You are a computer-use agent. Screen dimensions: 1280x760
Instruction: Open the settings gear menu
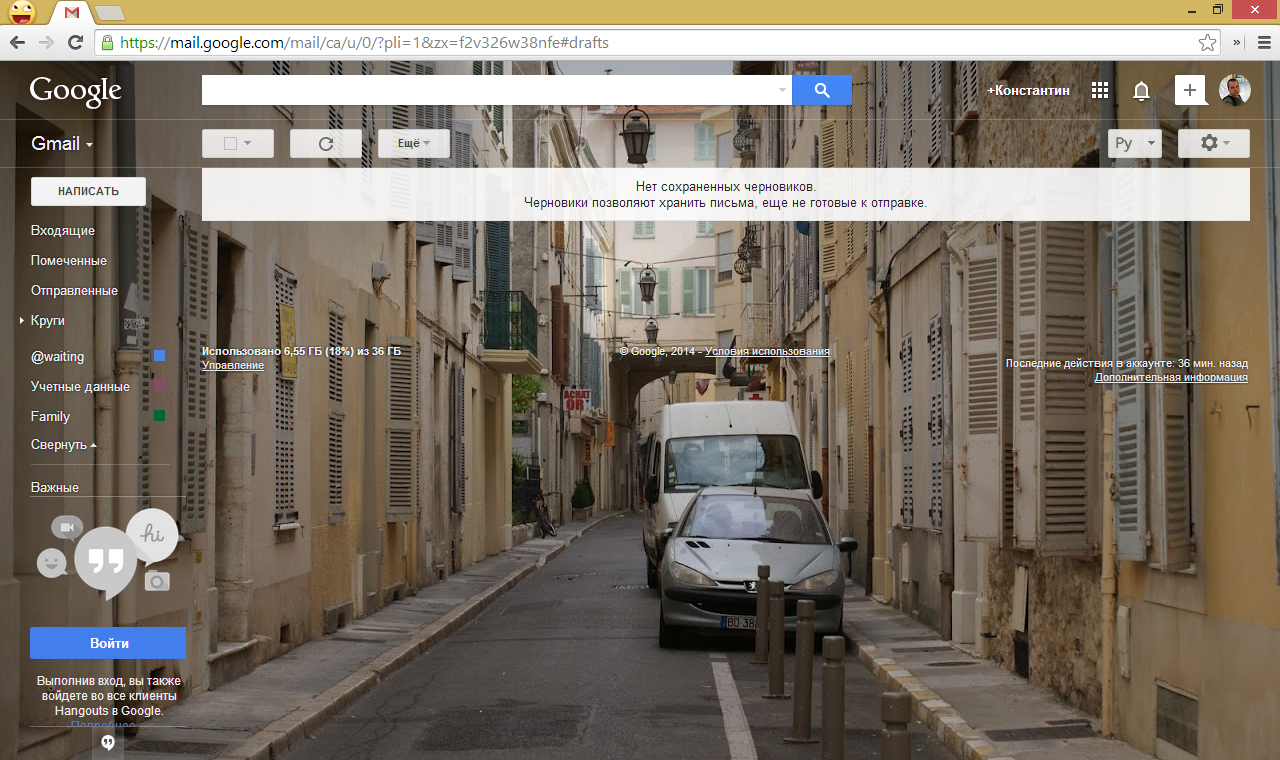pos(1213,143)
